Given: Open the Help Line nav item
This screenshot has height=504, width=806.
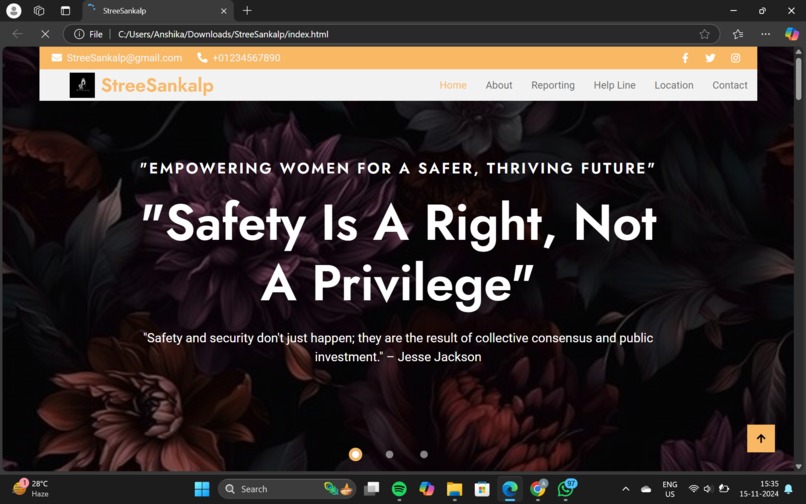Looking at the screenshot, I should (614, 85).
